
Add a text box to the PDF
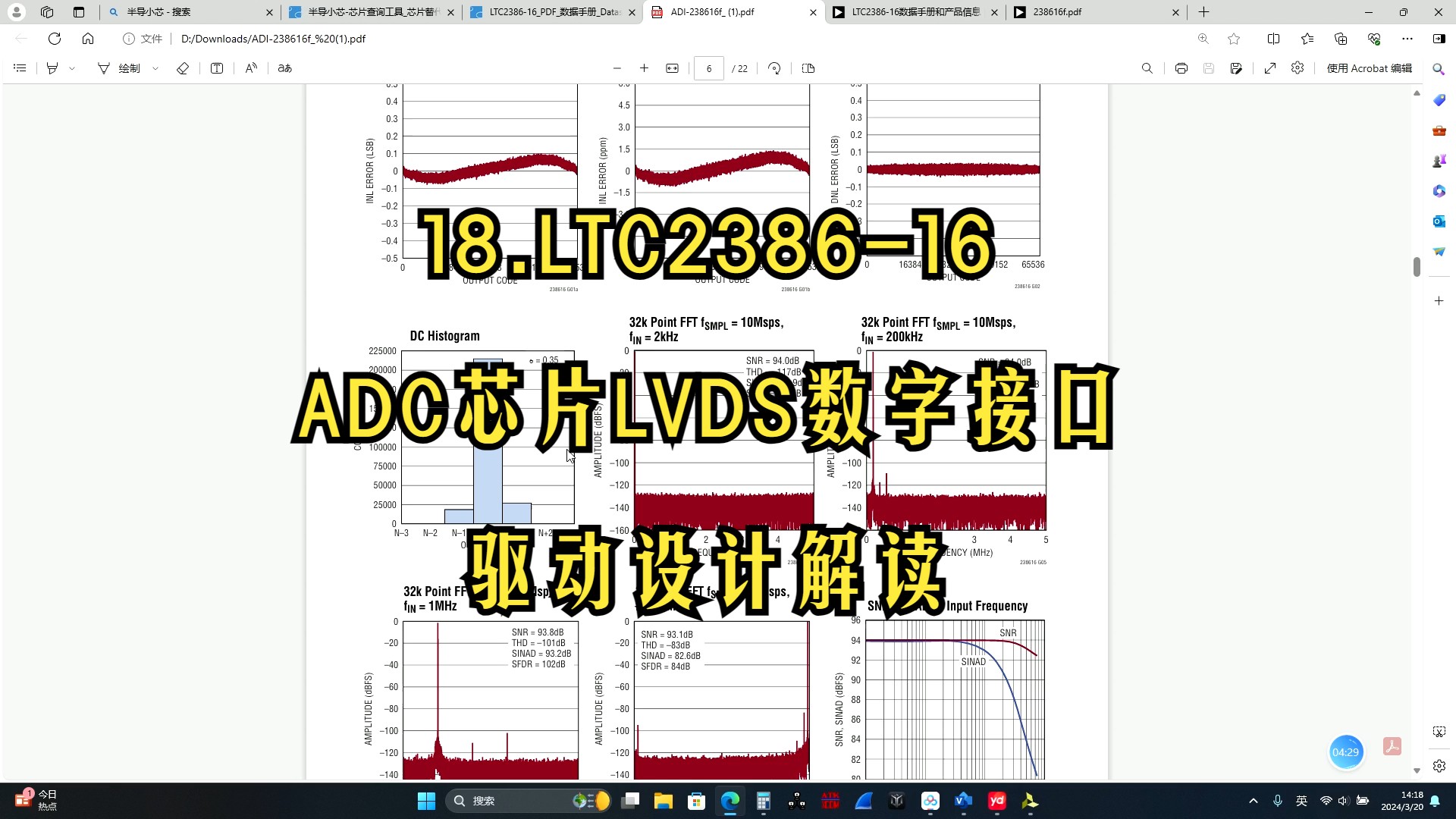tap(217, 68)
